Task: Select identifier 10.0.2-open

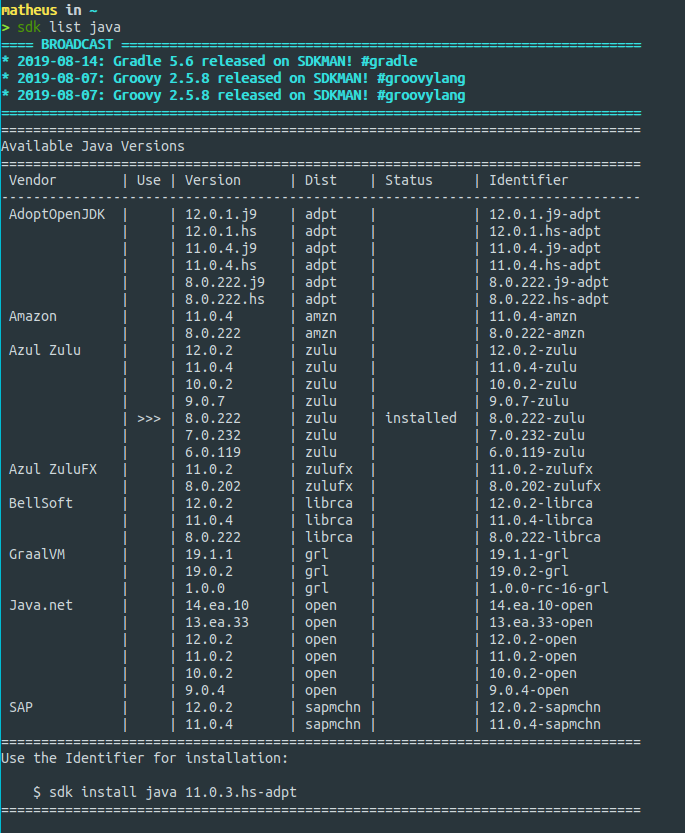Action: [532, 673]
